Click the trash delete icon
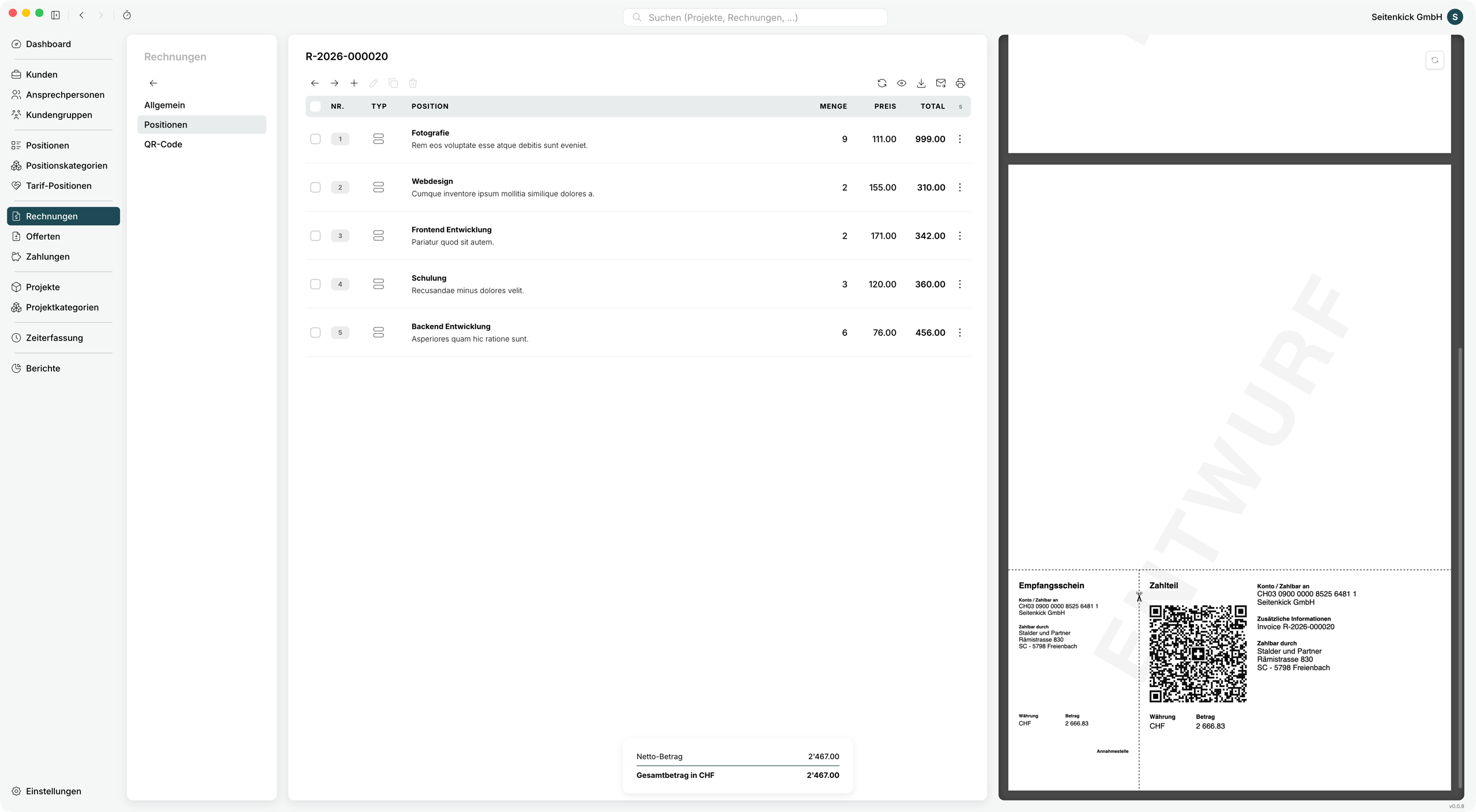The height and width of the screenshot is (812, 1476). click(413, 83)
